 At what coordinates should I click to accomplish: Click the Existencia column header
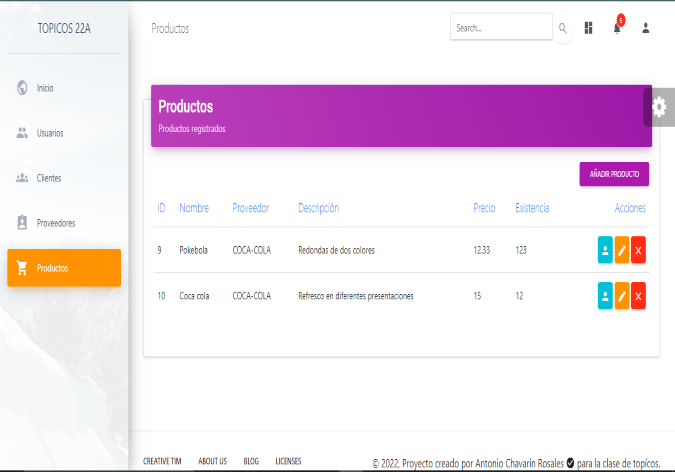click(x=532, y=208)
